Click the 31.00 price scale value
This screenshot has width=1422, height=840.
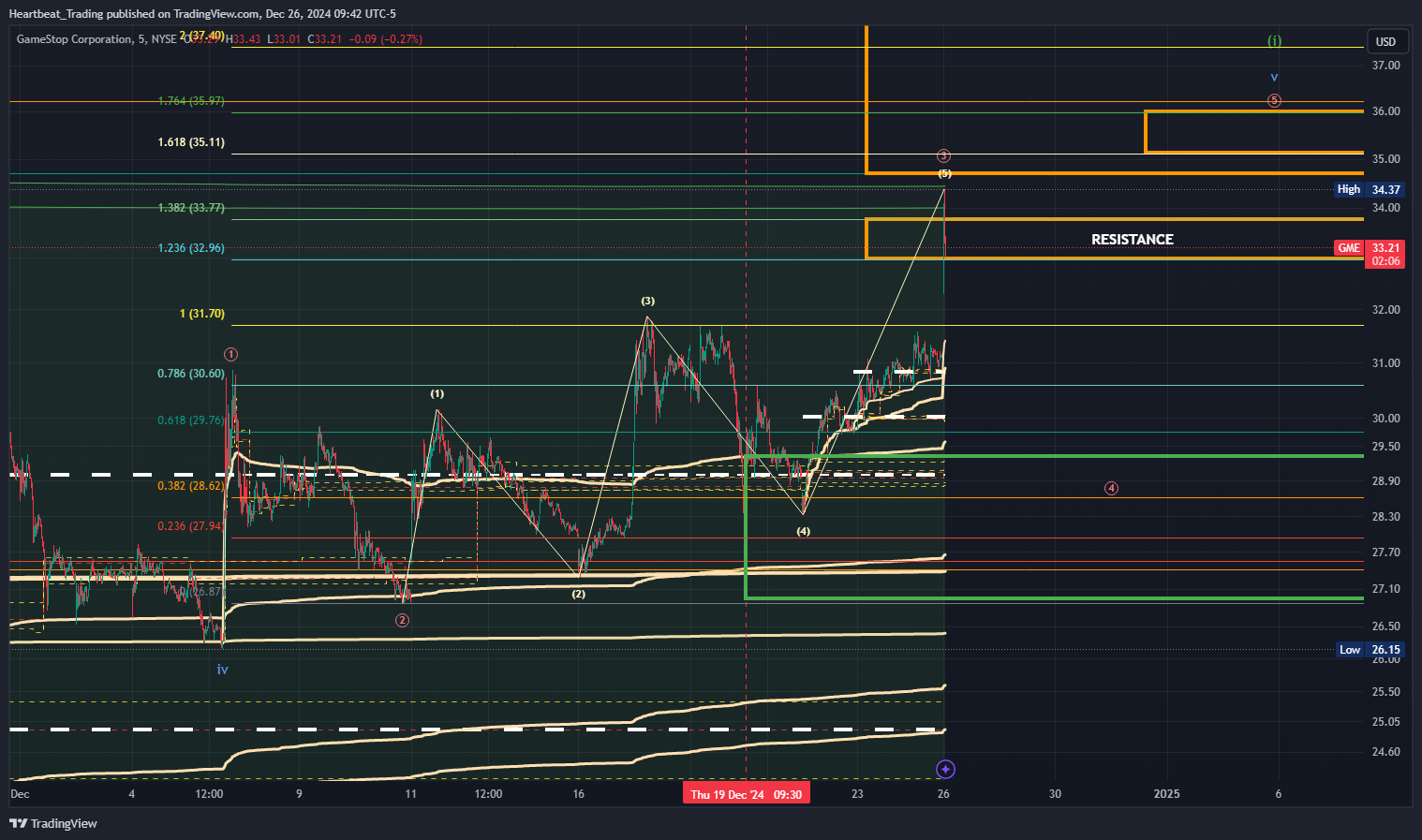[1385, 363]
